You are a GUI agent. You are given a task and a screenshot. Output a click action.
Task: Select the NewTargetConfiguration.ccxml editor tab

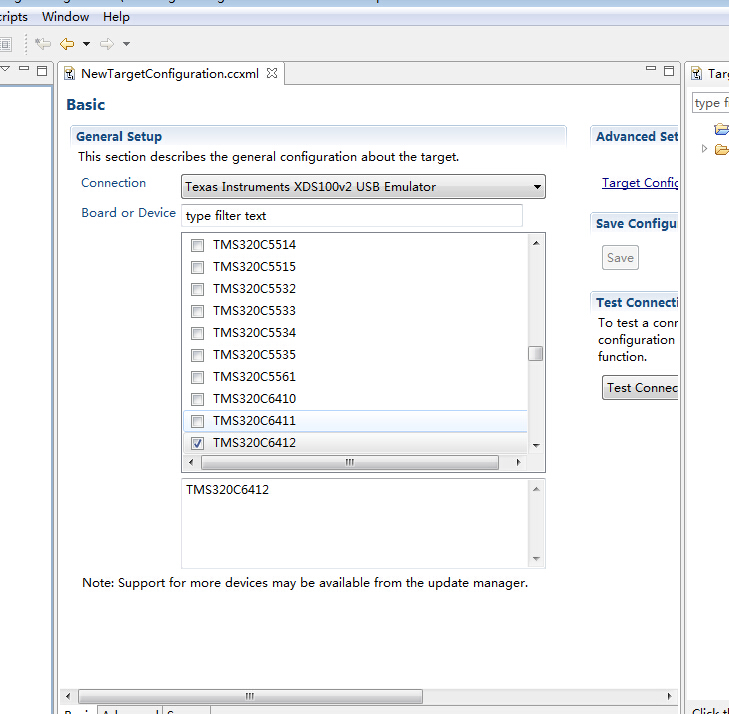tap(170, 74)
